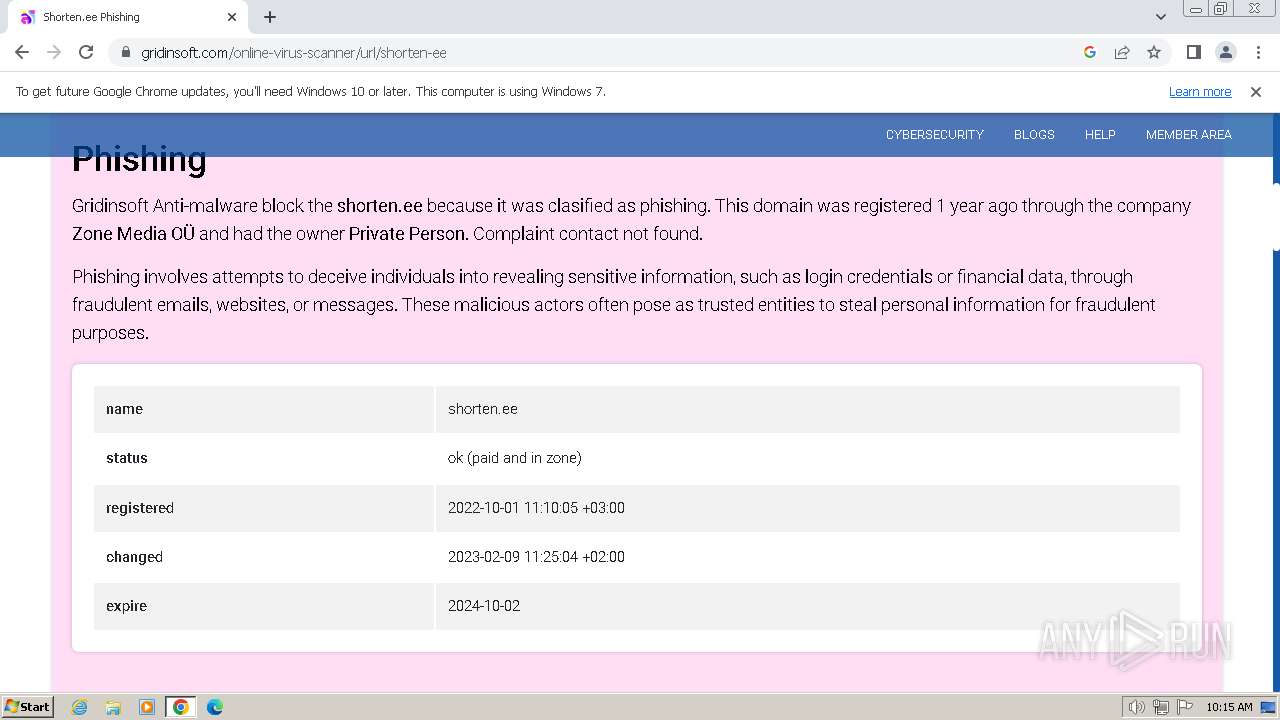
Task: Switch to Chrome in the taskbar
Action: tap(181, 707)
